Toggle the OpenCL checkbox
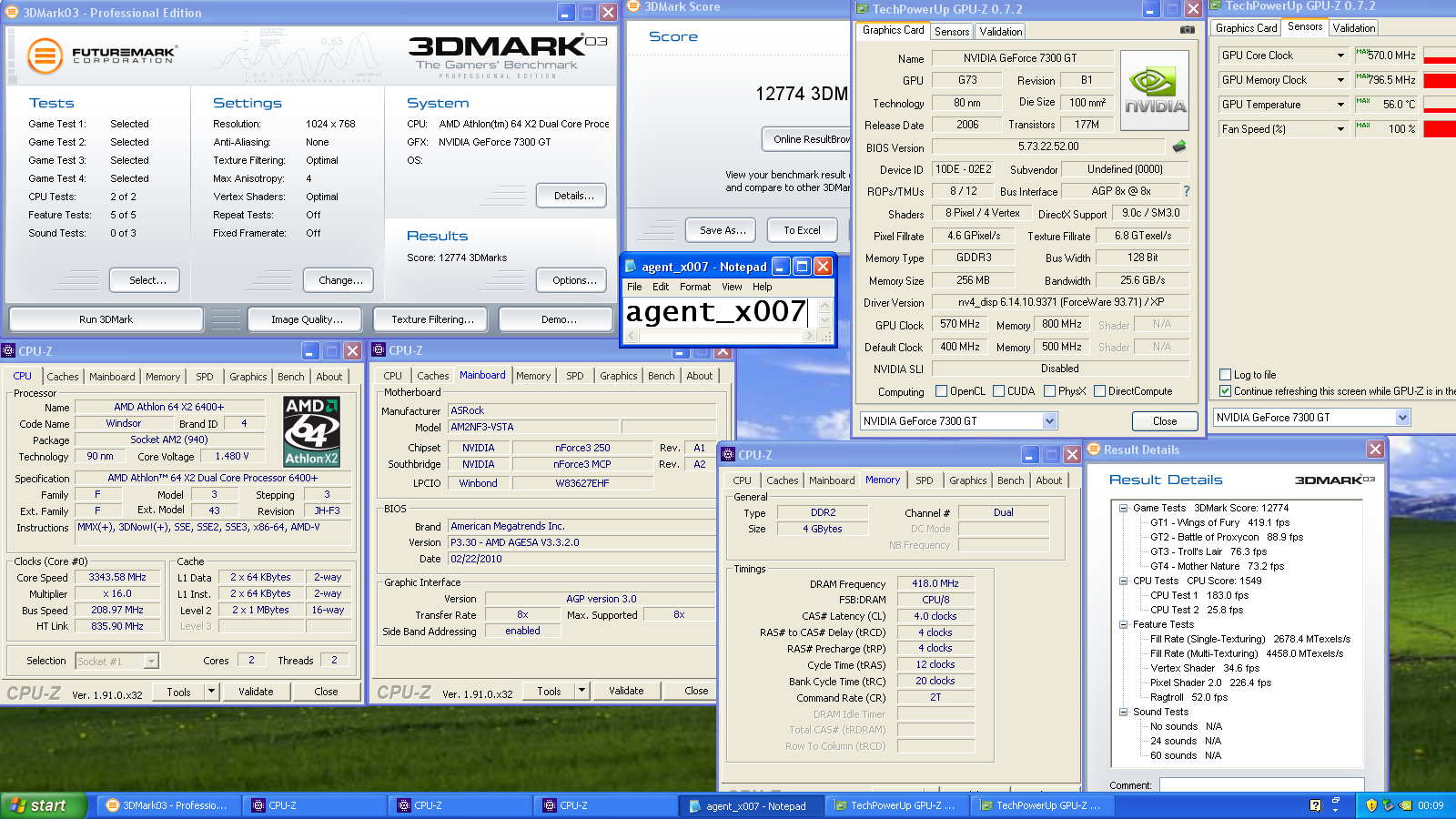Viewport: 1456px width, 819px height. (x=942, y=391)
